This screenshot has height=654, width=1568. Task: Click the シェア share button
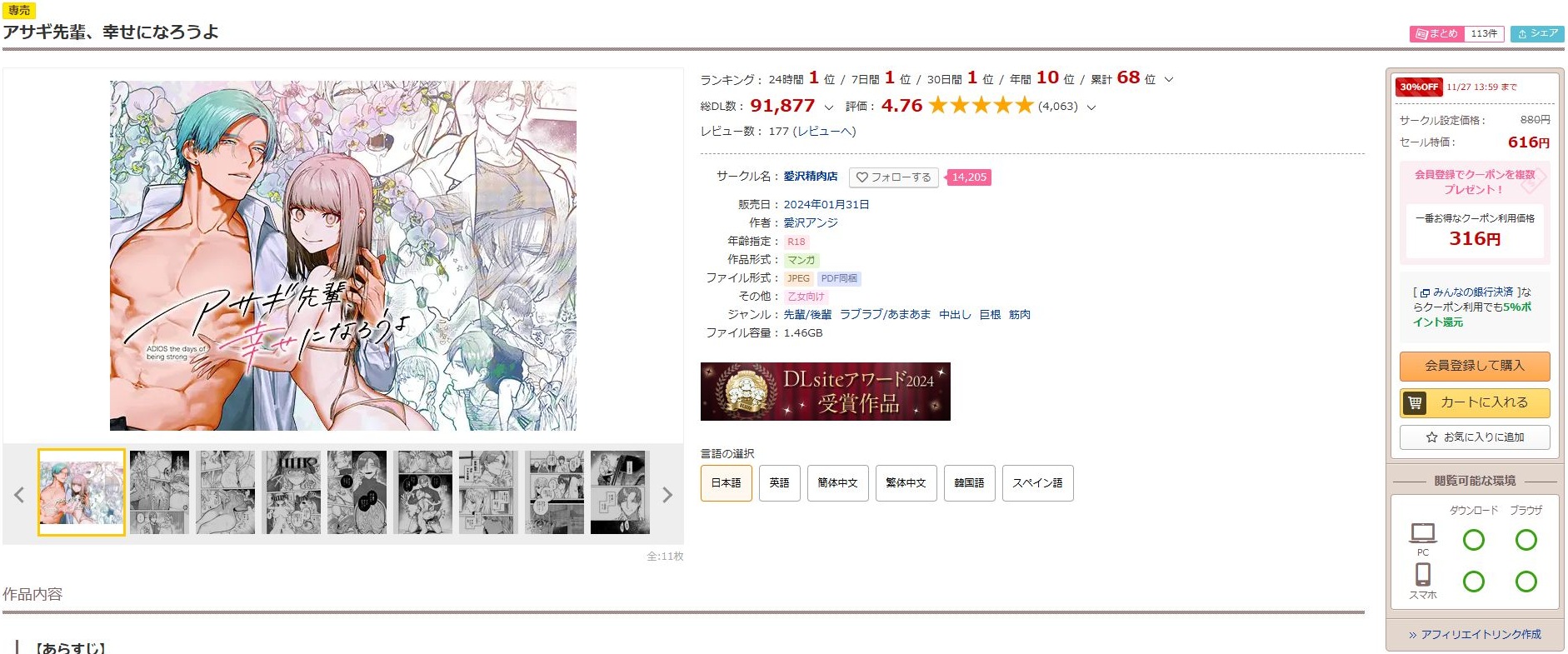1537,33
